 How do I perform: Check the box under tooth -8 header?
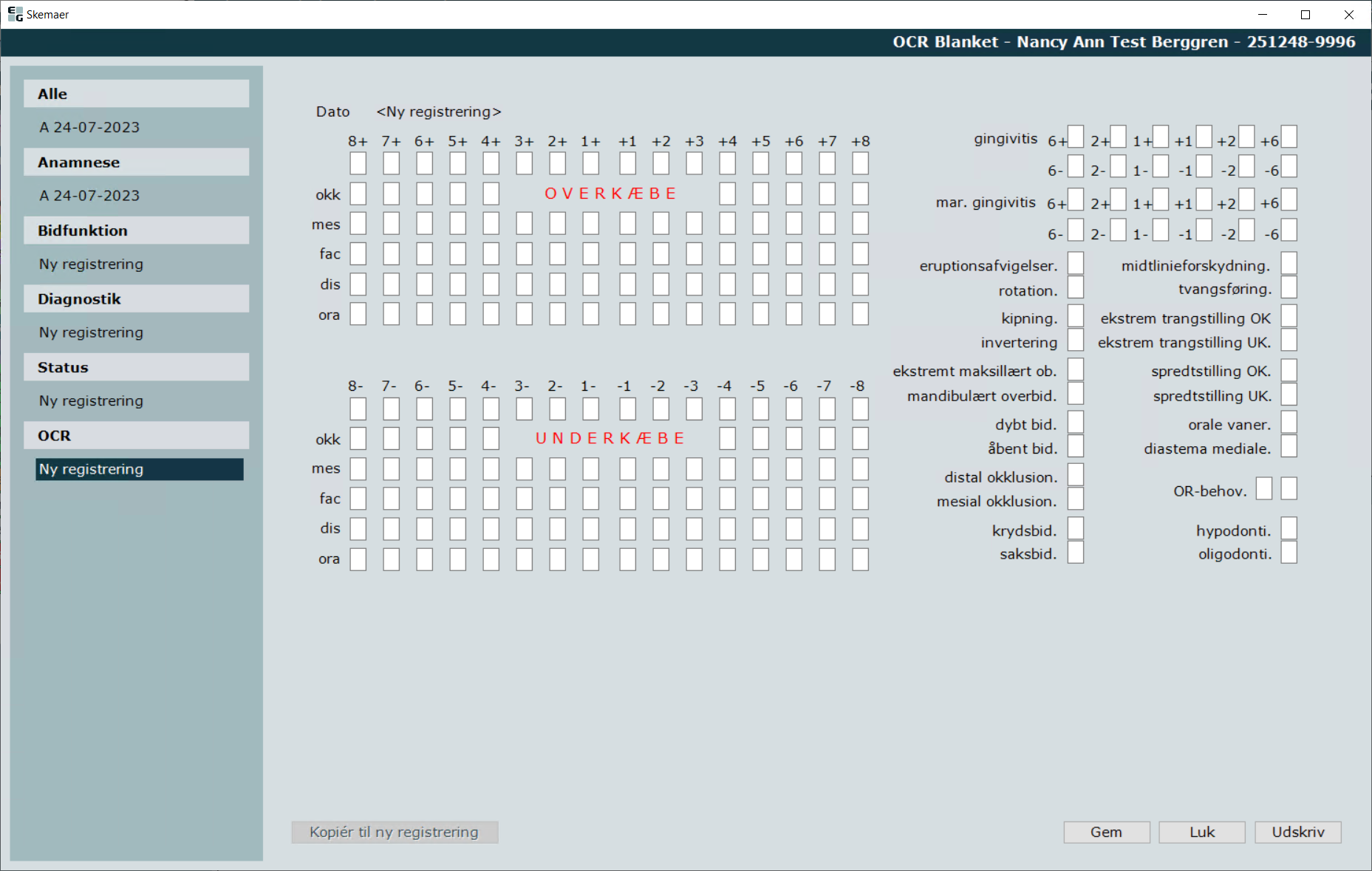click(x=861, y=409)
